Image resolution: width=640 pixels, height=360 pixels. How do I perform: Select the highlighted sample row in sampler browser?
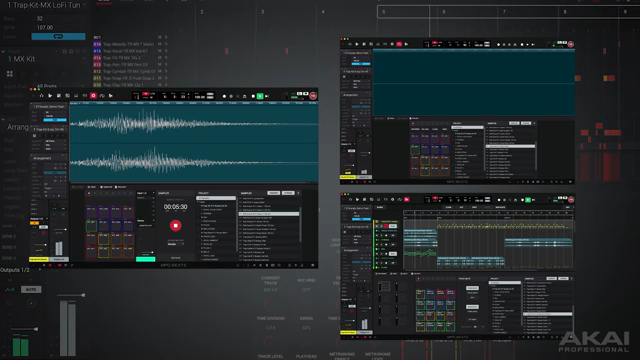coord(269,213)
